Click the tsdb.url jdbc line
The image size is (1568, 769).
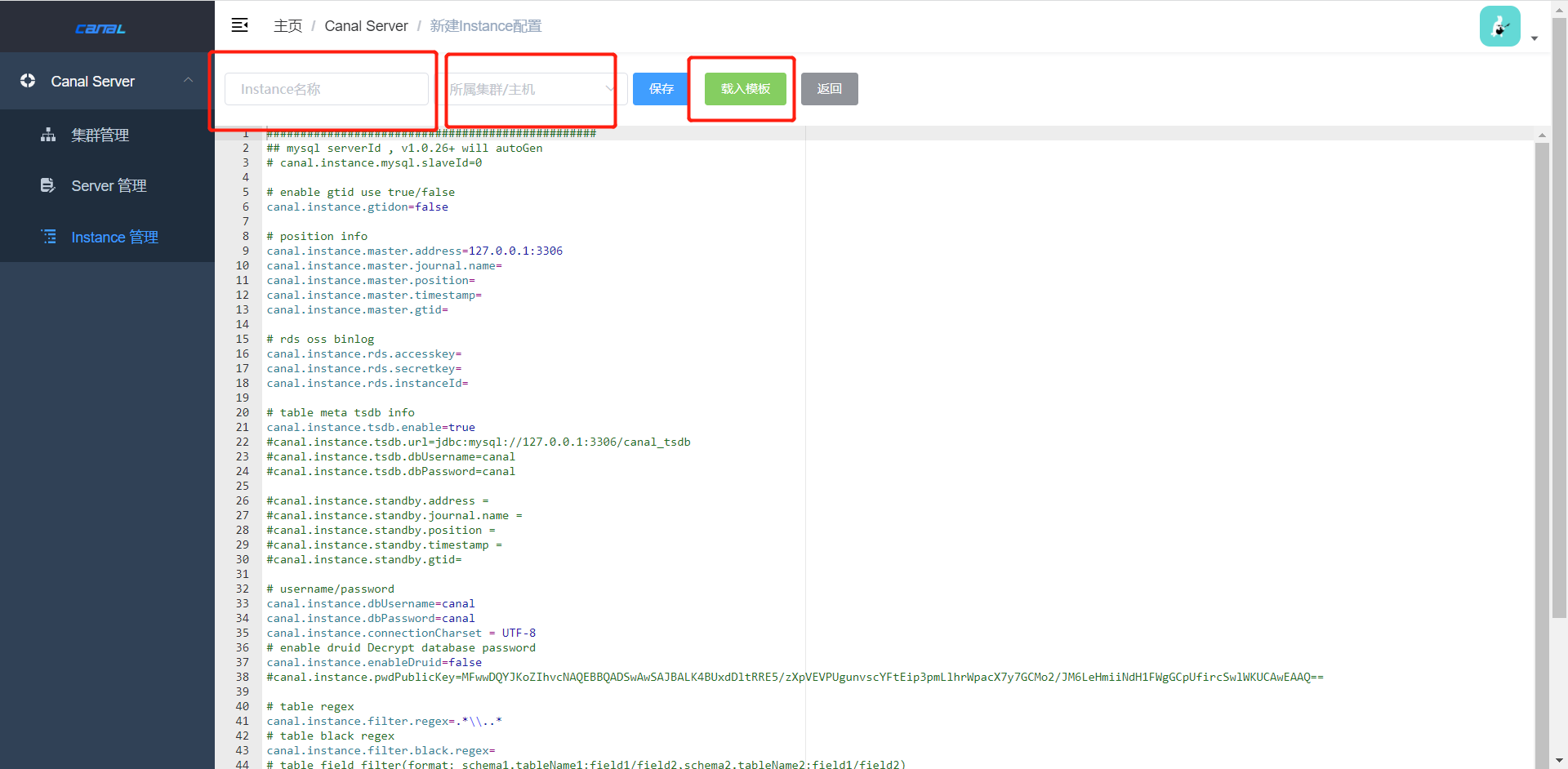[x=479, y=442]
